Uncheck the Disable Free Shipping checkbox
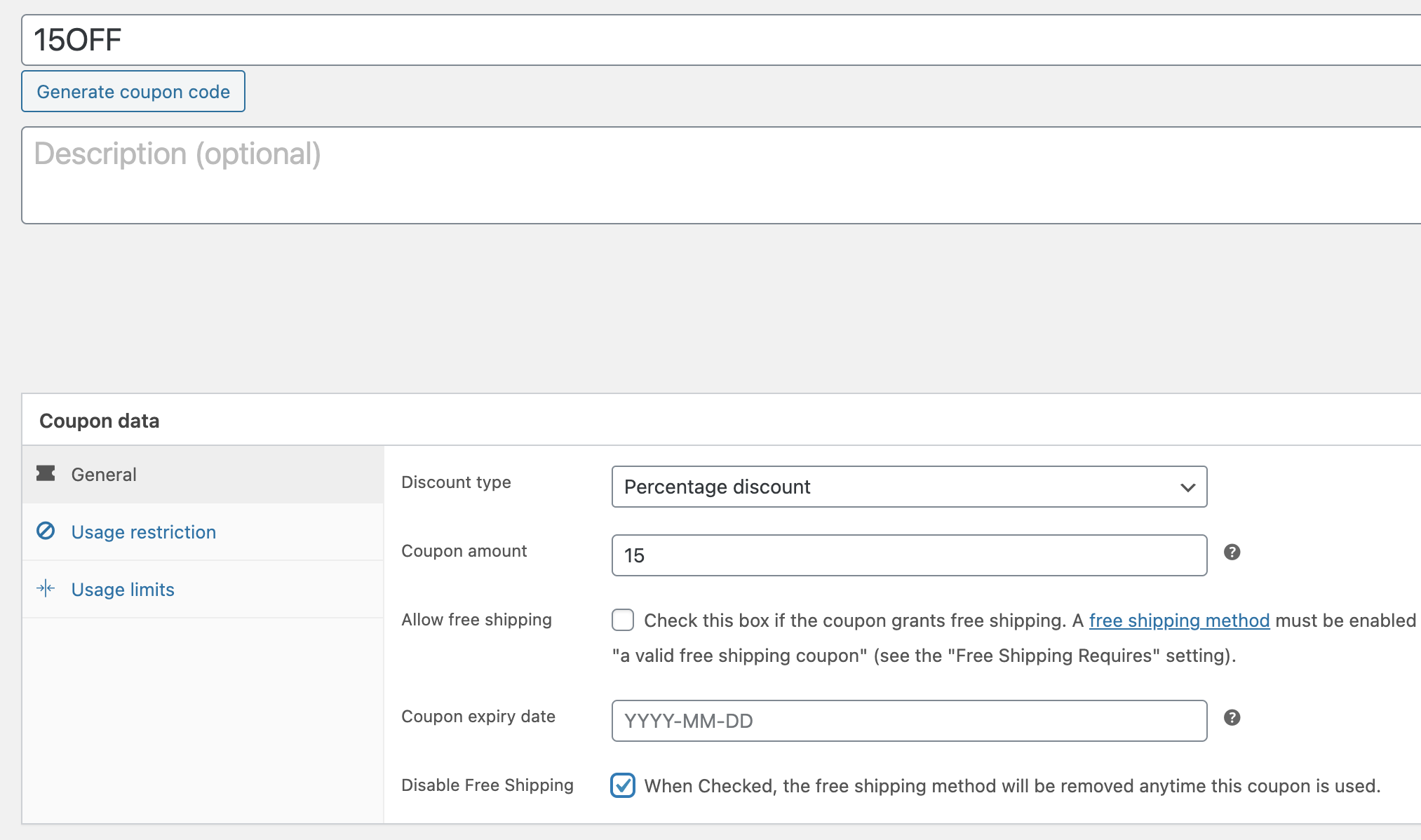 coord(623,785)
